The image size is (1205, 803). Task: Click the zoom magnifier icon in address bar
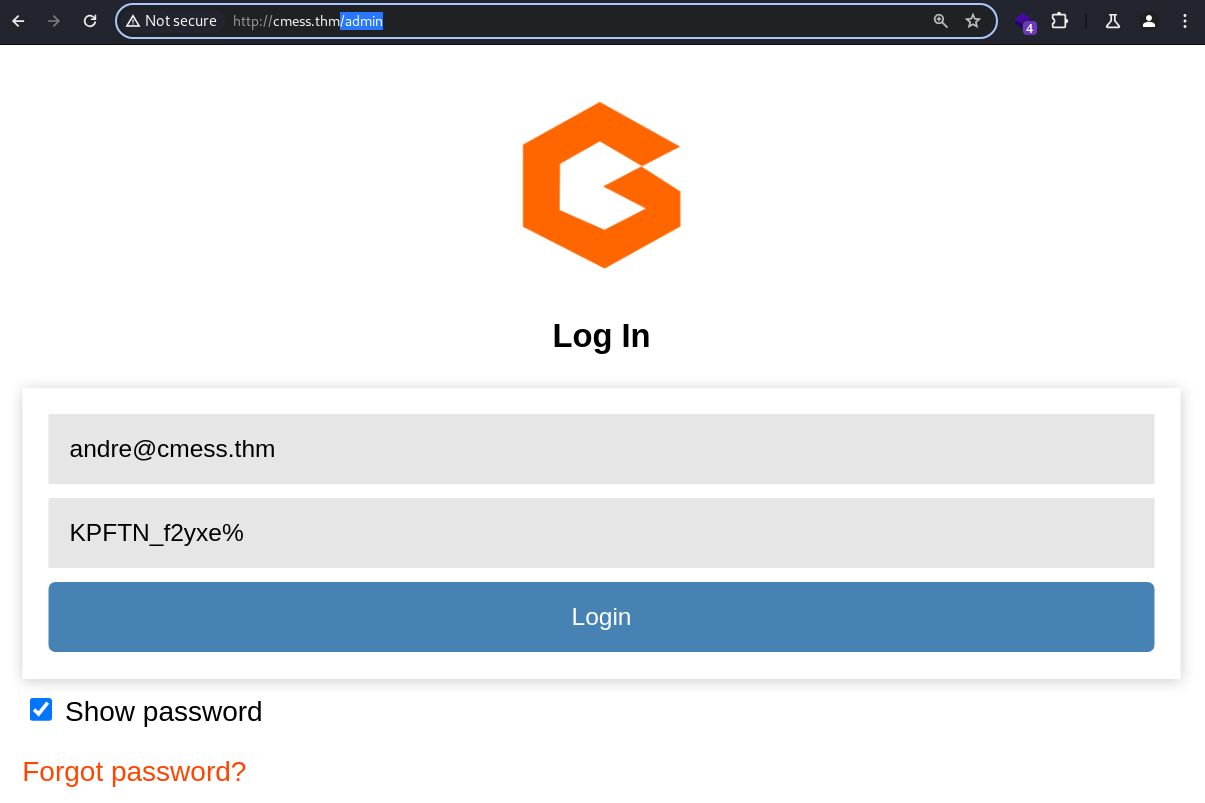(941, 21)
